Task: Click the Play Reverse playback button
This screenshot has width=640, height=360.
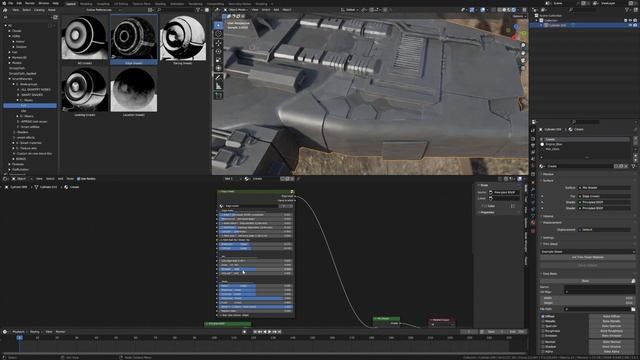Action: [x=265, y=332]
